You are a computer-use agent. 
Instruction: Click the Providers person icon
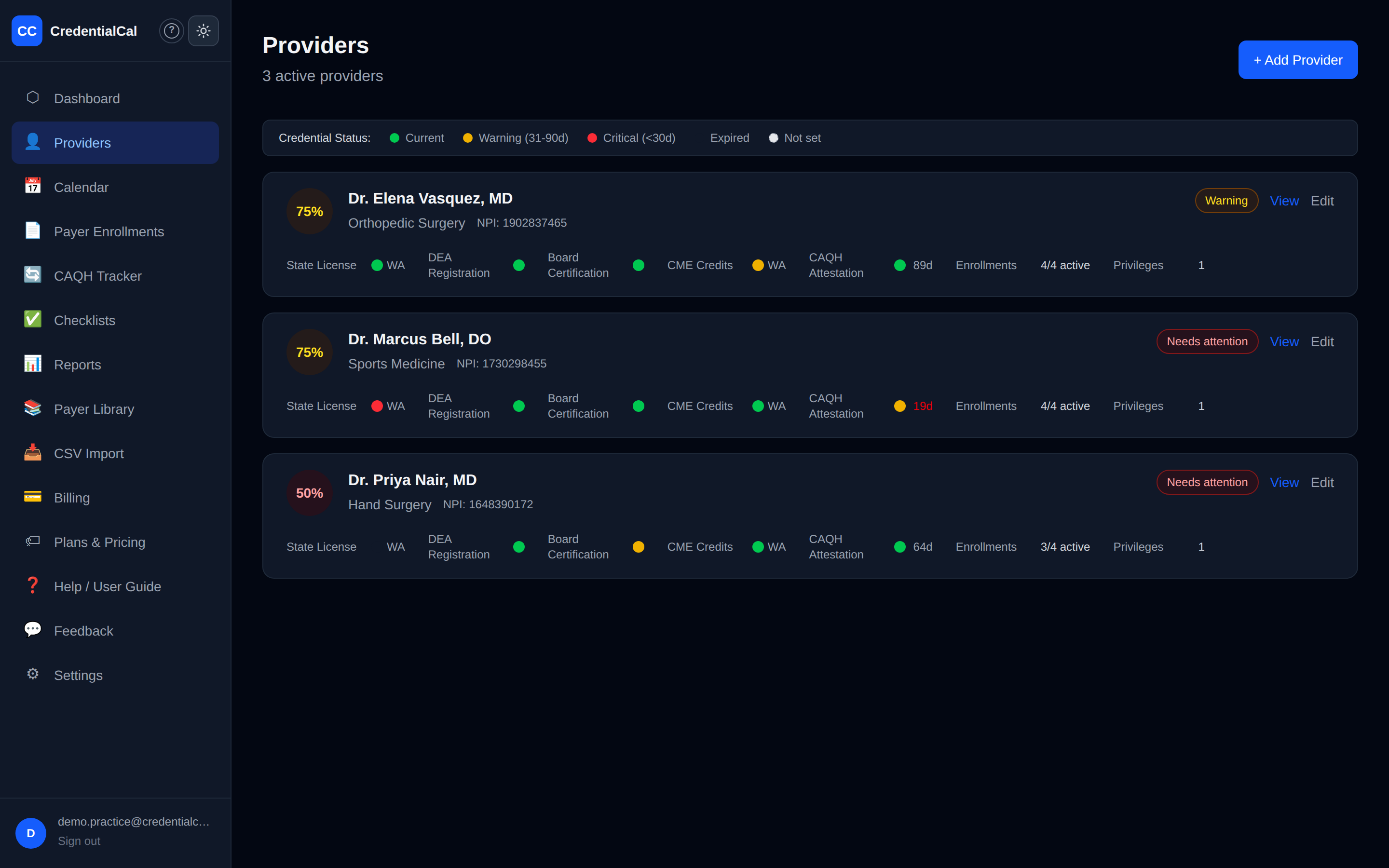point(33,142)
